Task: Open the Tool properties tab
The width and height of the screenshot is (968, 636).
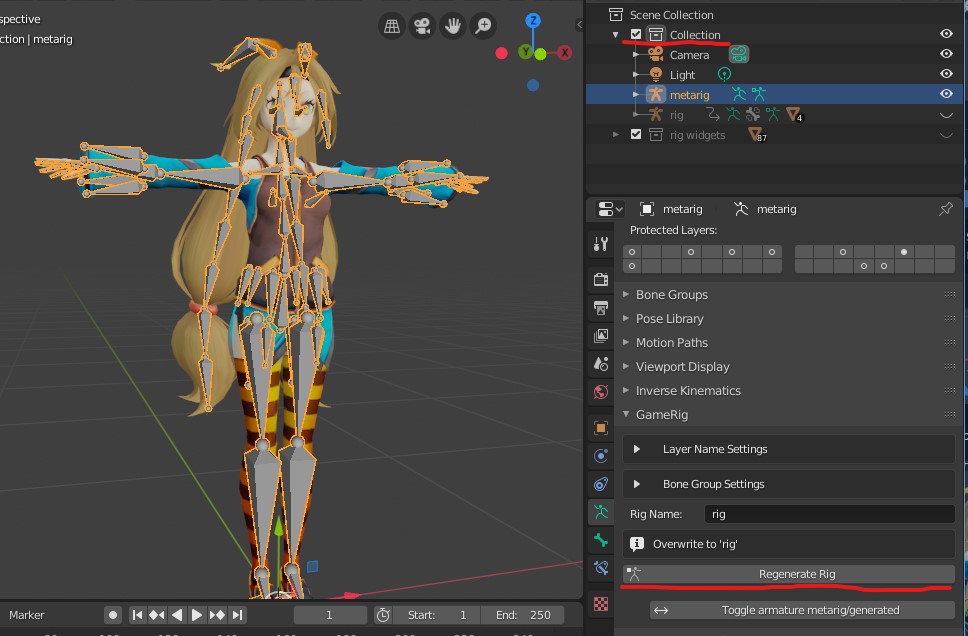Action: click(601, 245)
